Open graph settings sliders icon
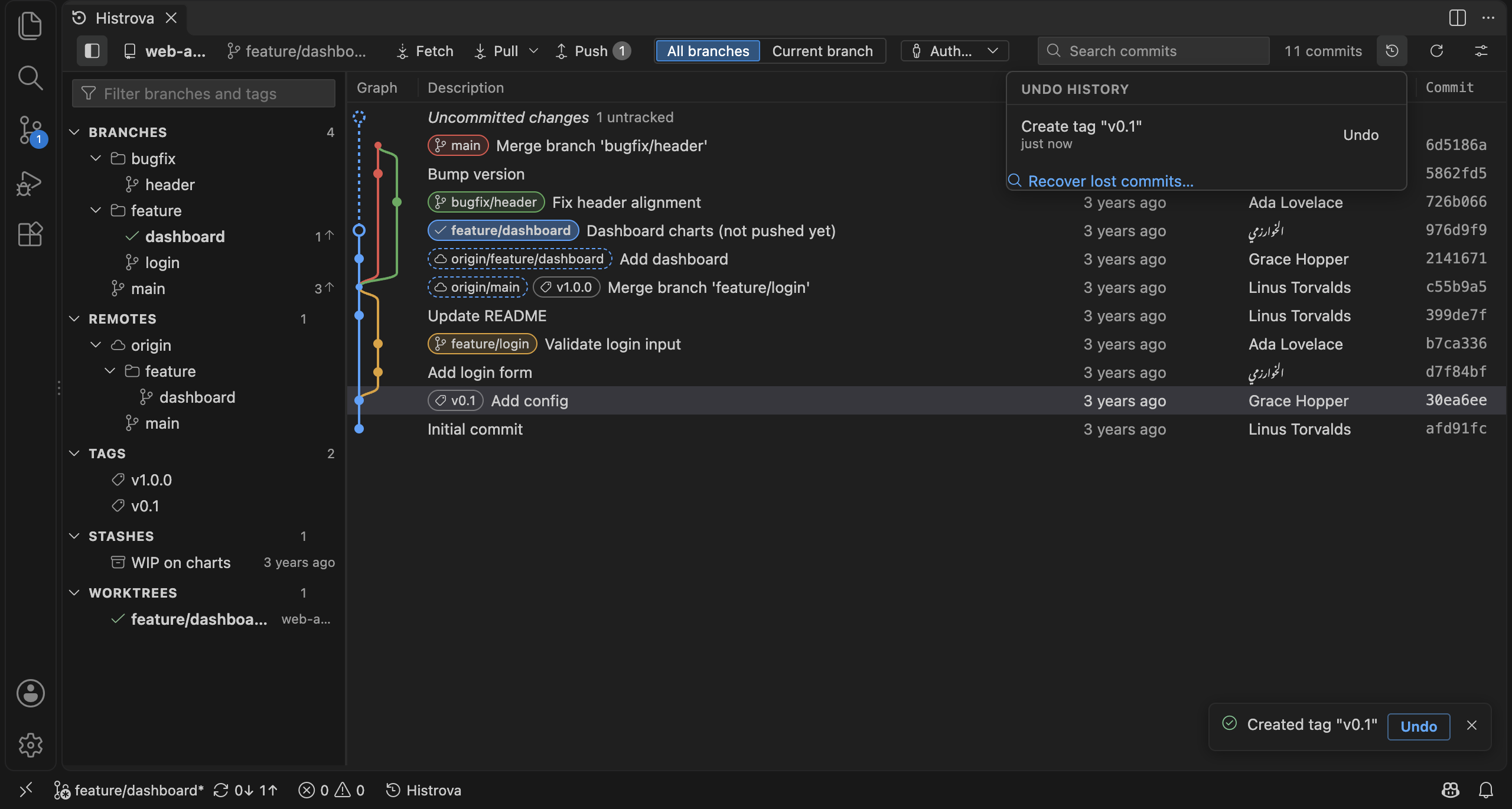 point(1481,51)
